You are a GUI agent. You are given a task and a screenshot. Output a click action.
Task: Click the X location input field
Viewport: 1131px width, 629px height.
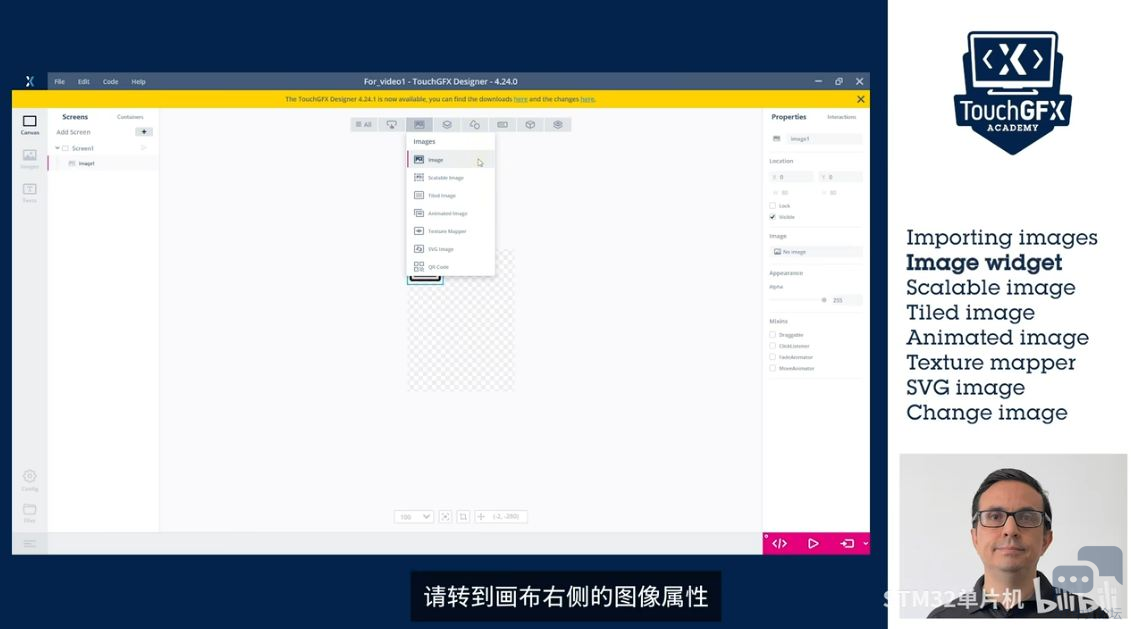(x=792, y=177)
